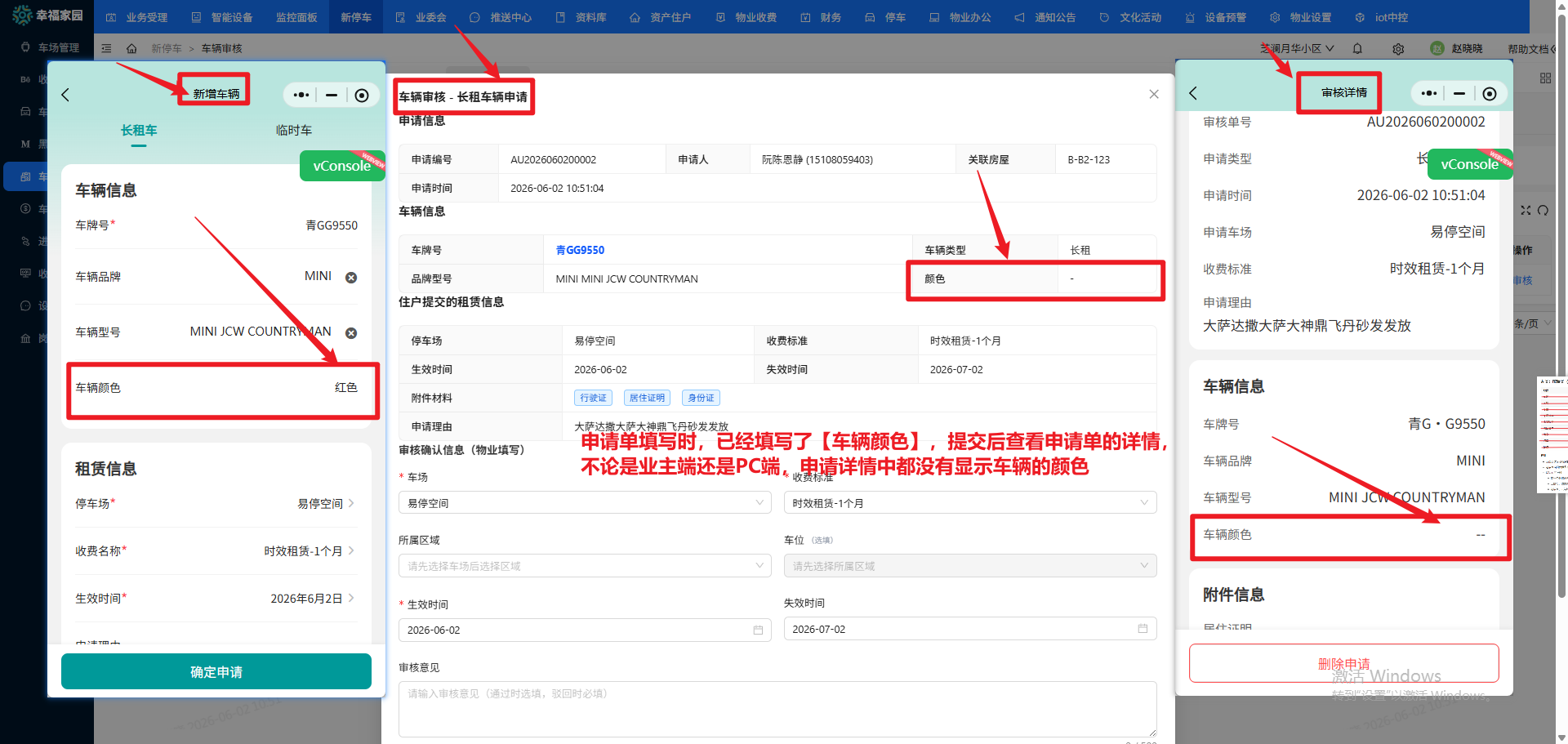Click the 车辆颜色 红色 field
The image size is (1568, 744).
coord(216,388)
